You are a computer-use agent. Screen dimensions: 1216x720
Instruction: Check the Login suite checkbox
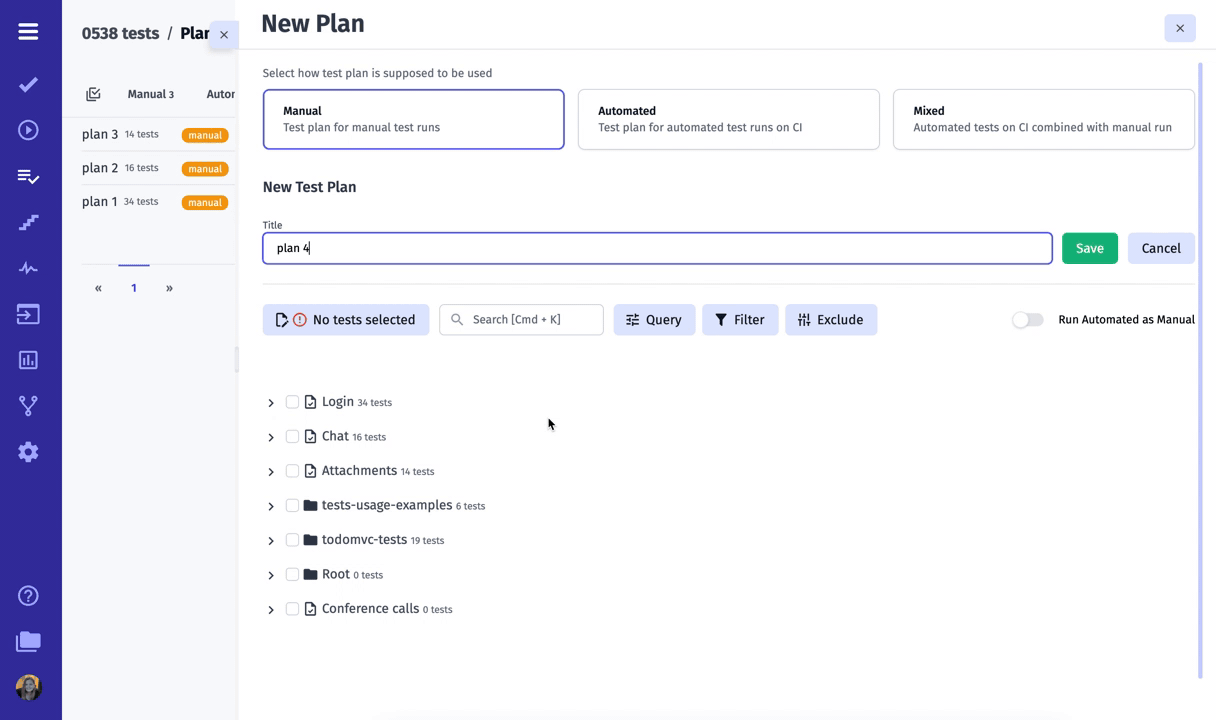tap(292, 402)
